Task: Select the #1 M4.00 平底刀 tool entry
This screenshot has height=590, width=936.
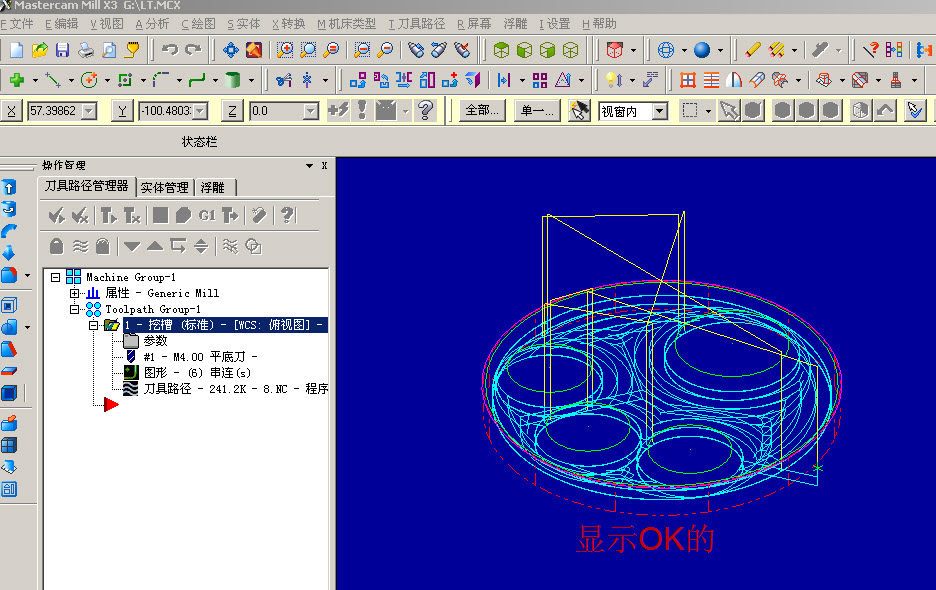Action: pos(201,357)
